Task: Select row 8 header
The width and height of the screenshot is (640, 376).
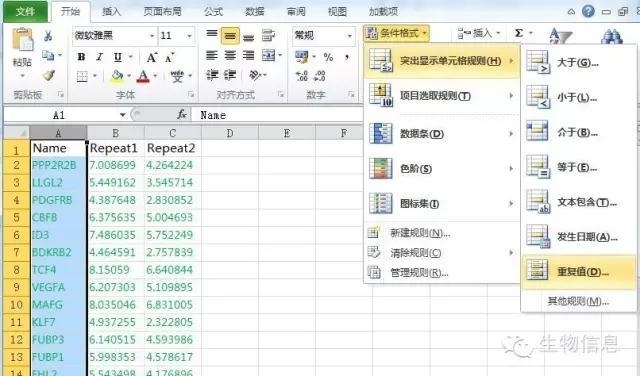Action: tap(16, 269)
